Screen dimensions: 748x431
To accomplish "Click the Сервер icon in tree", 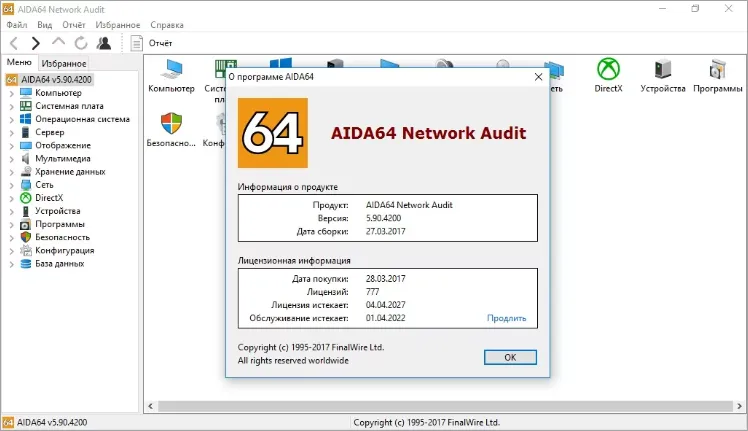I will click(x=26, y=132).
